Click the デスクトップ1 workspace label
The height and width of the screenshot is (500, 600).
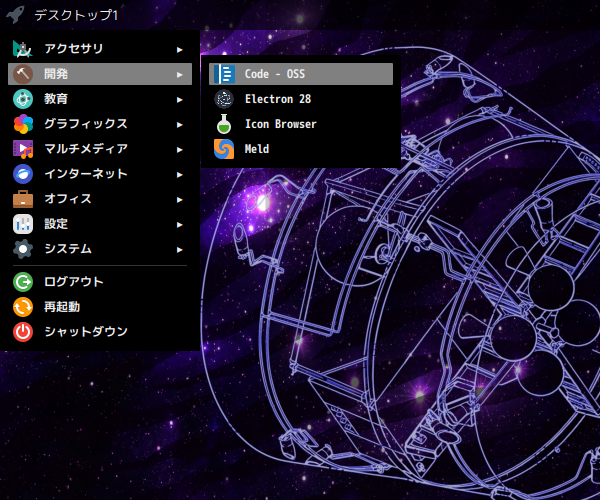(x=76, y=15)
